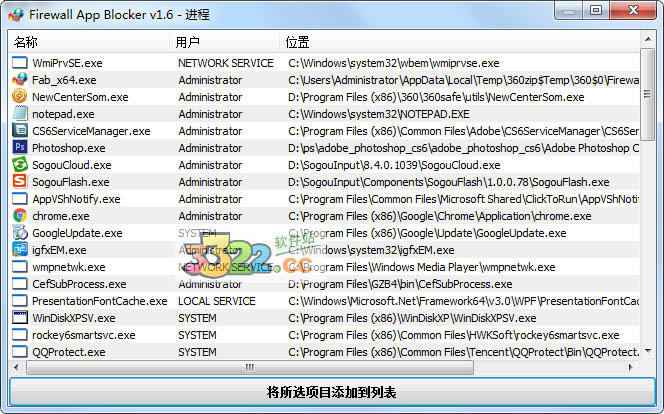The height and width of the screenshot is (414, 664).
Task: Click the vertical scrollbar up arrow
Action: [x=647, y=39]
